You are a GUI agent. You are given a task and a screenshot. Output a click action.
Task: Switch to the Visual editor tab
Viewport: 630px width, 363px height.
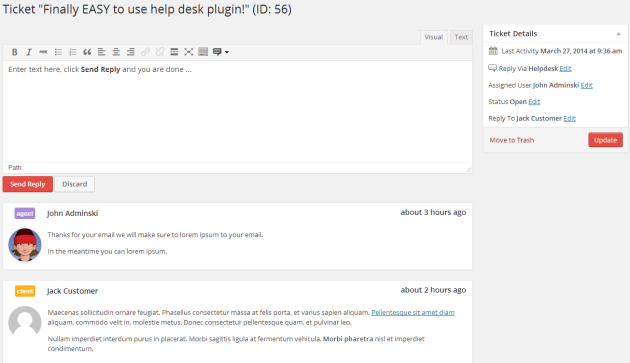pyautogui.click(x=434, y=37)
